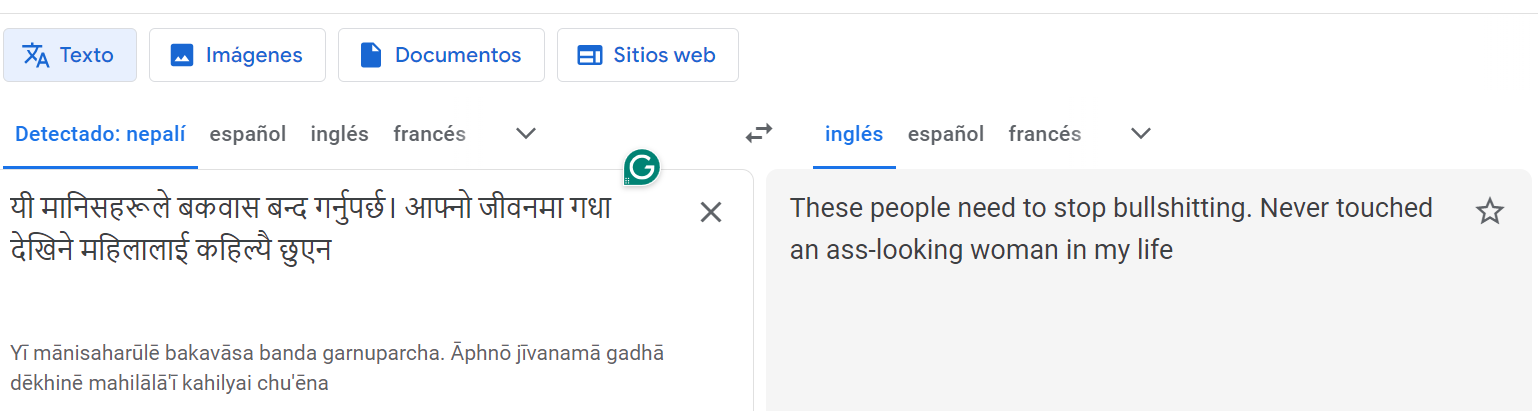Choose español as source language
This screenshot has width=1538, height=411.
click(x=248, y=134)
